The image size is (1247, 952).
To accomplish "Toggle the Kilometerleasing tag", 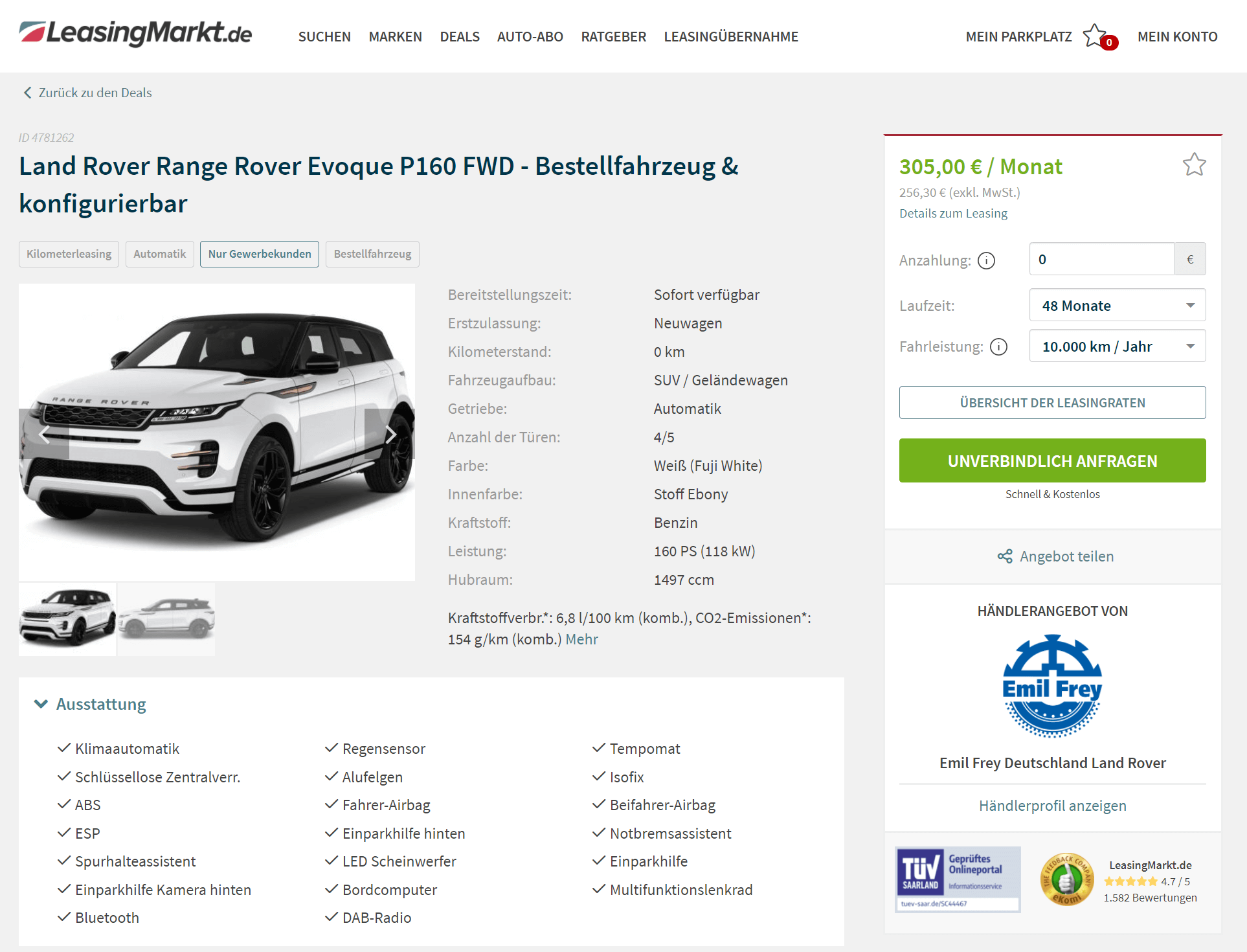I will tap(69, 254).
